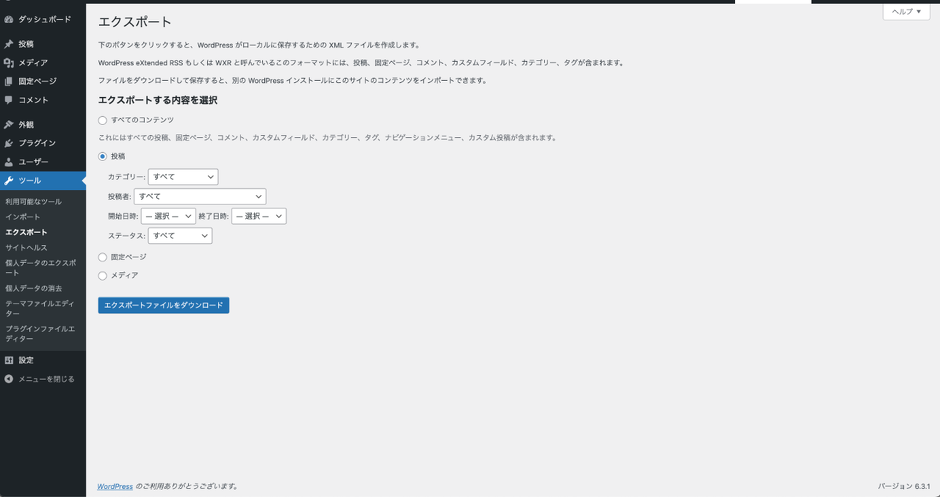The image size is (940, 497).
Task: Open the 終了日時 date dropdown
Action: coord(259,216)
